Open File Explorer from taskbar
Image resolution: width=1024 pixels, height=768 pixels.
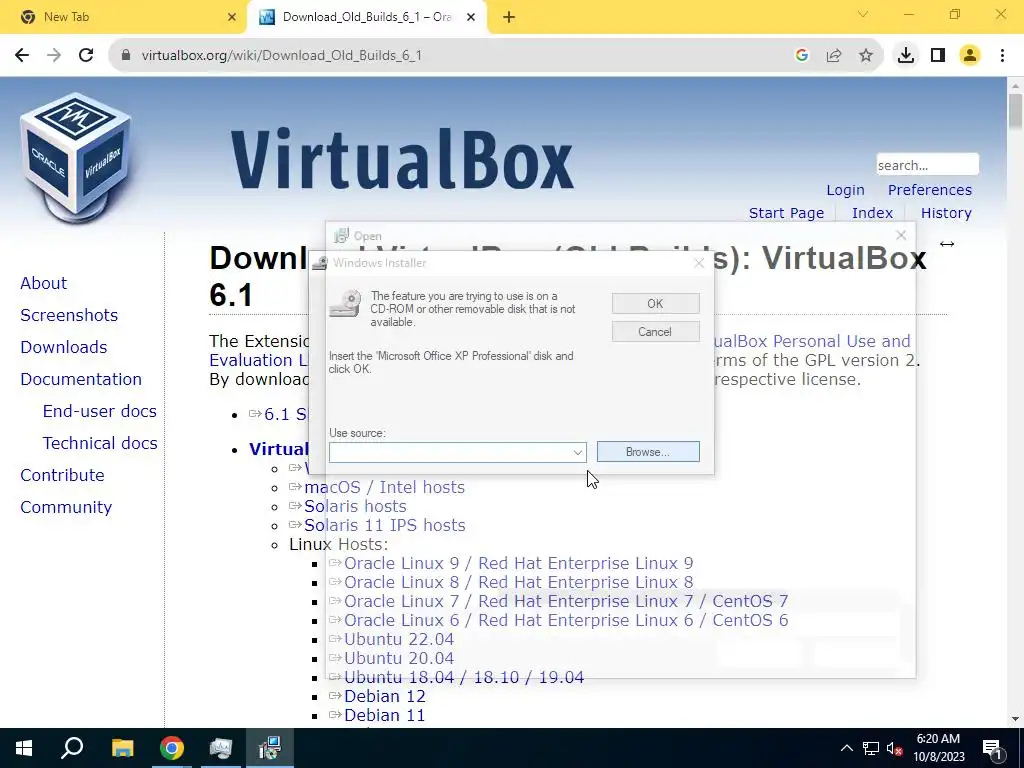[x=122, y=748]
